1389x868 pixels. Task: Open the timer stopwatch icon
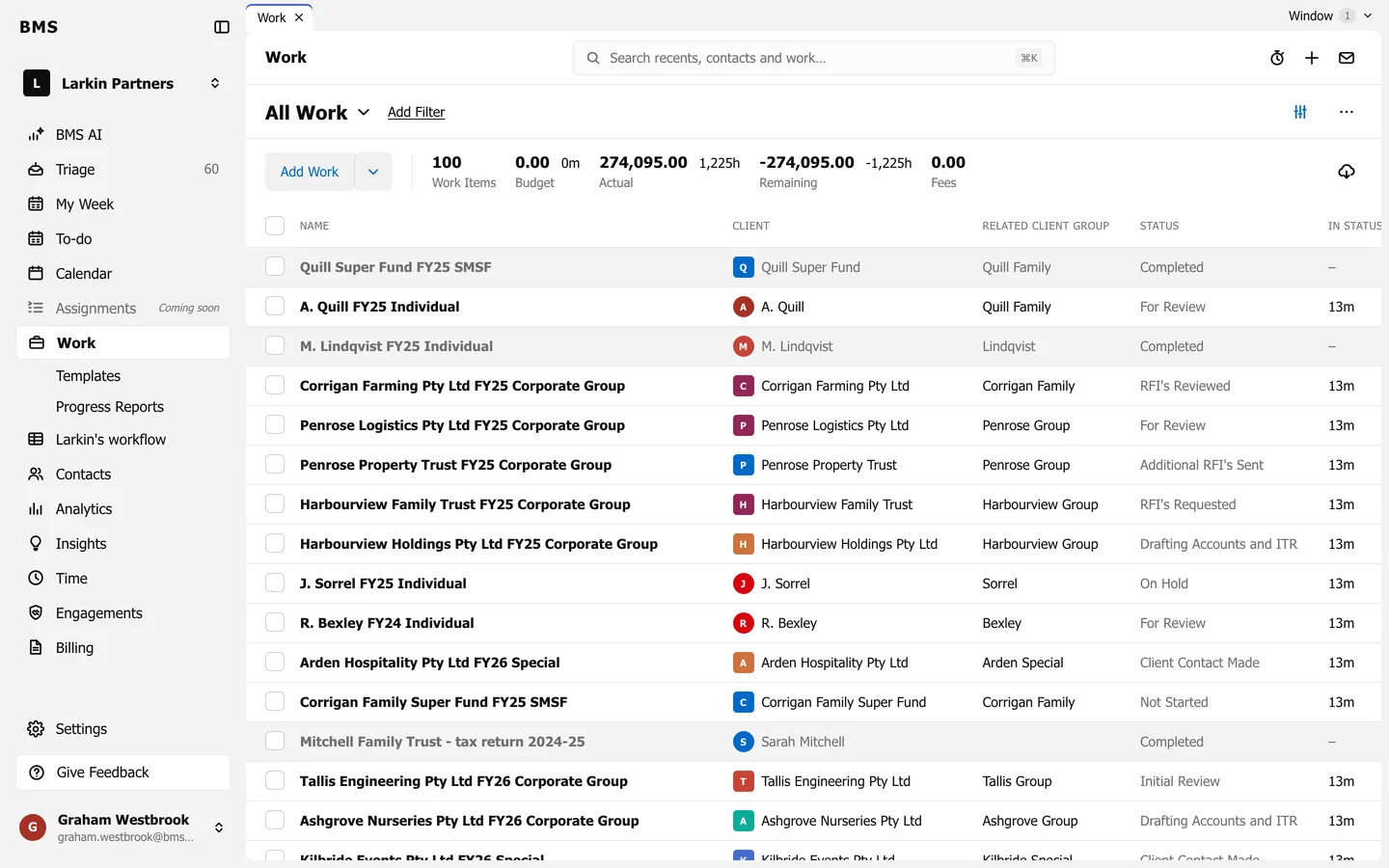click(x=1277, y=58)
